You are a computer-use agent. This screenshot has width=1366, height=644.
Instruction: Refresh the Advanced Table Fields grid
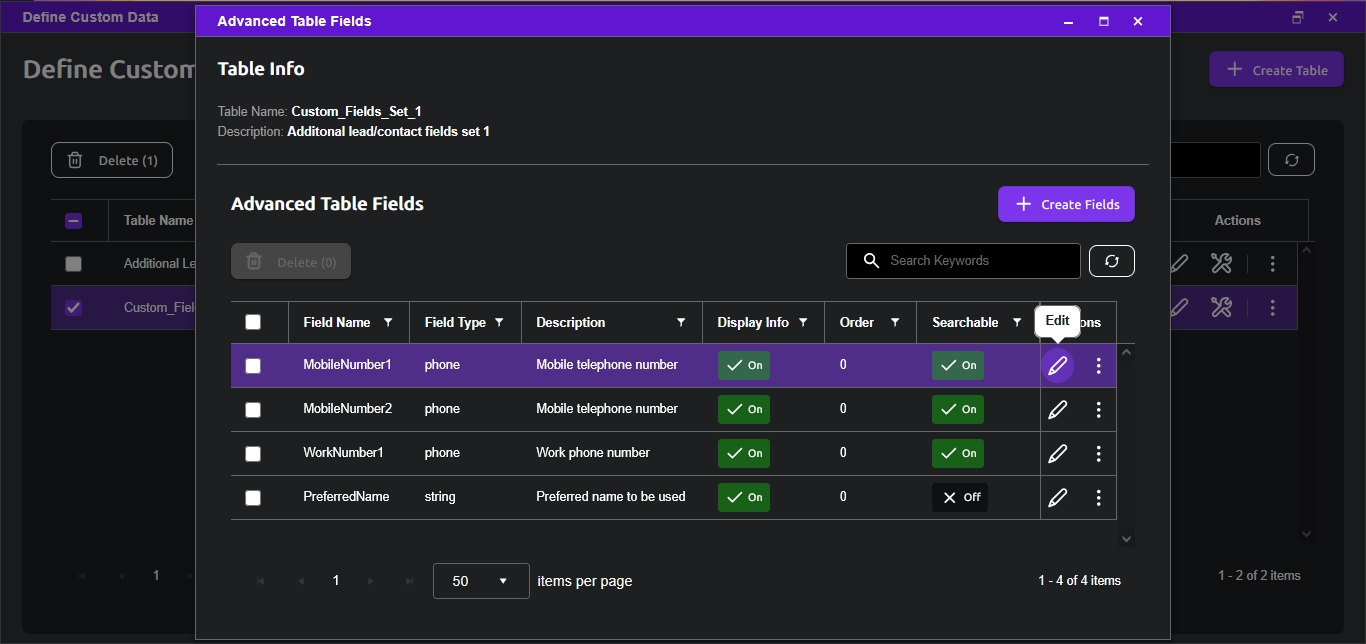pos(1112,261)
